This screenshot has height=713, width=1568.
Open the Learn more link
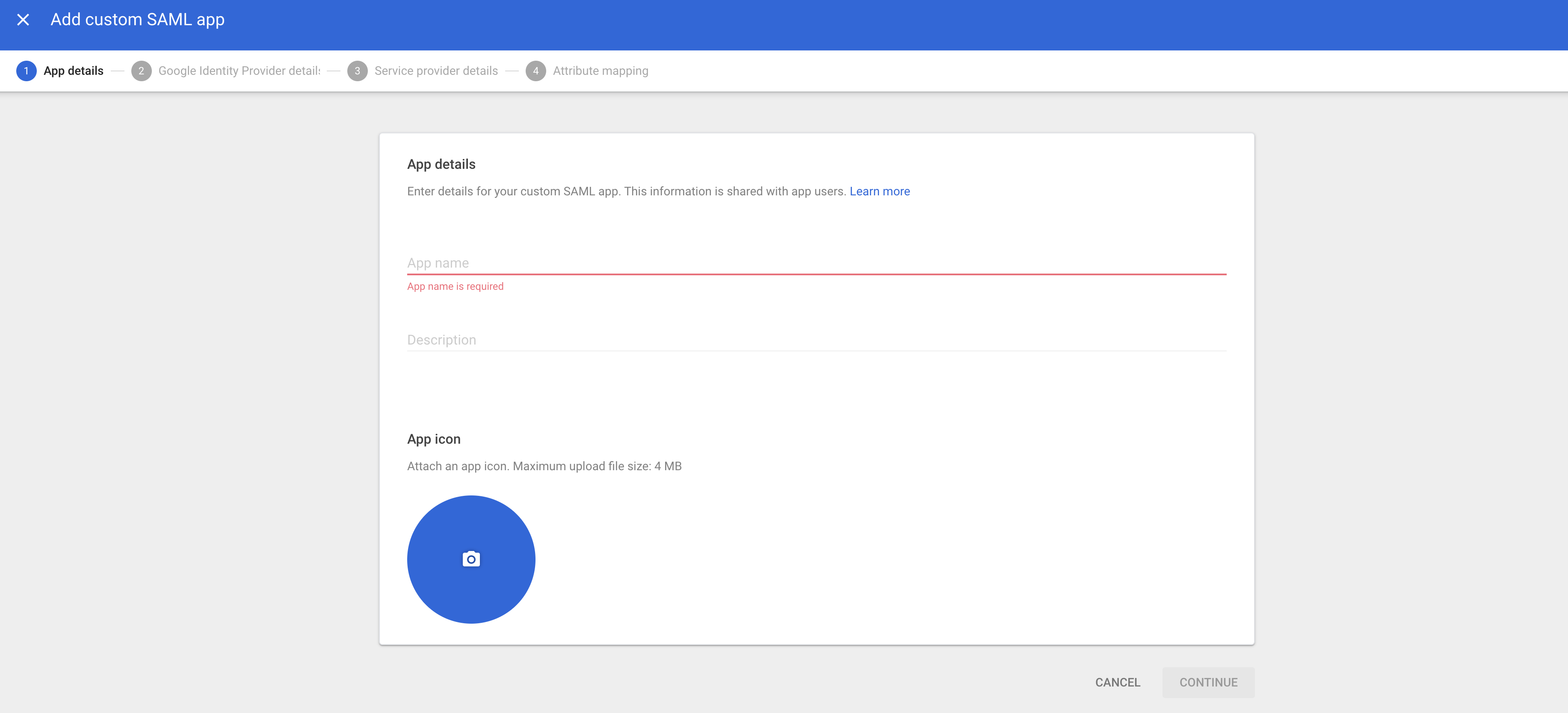coord(879,191)
